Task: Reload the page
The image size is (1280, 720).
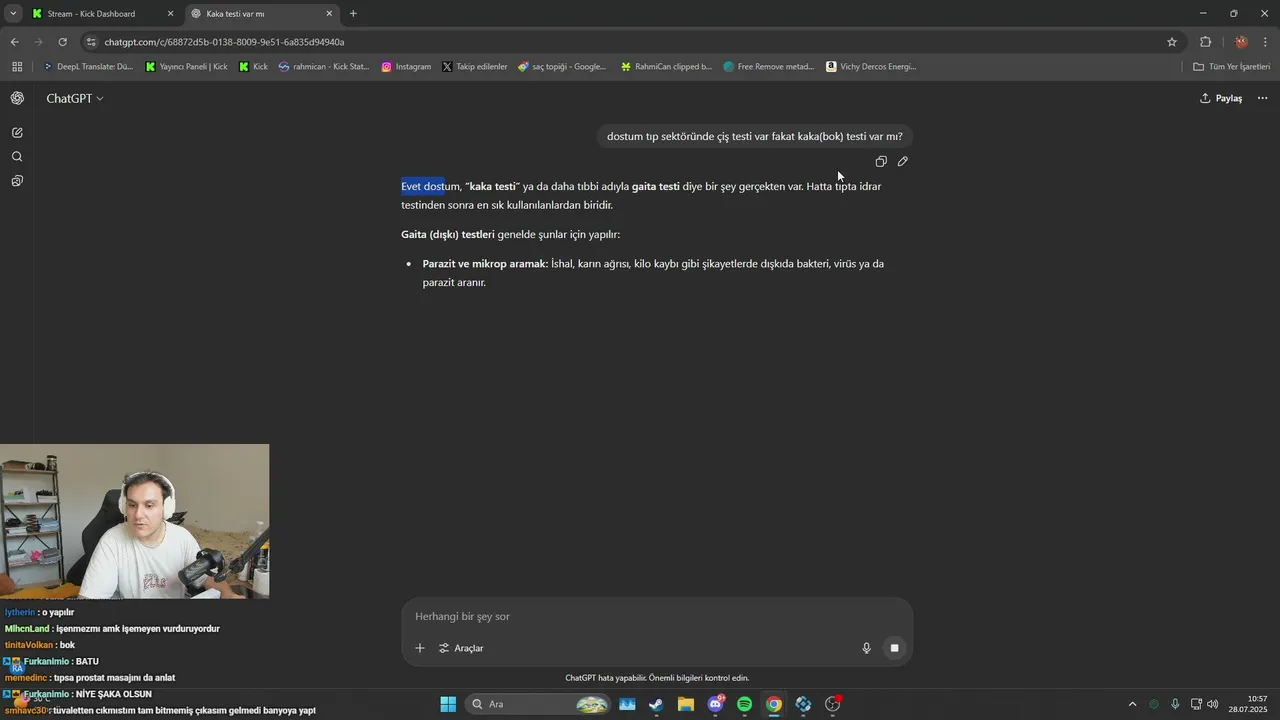Action: (x=62, y=42)
